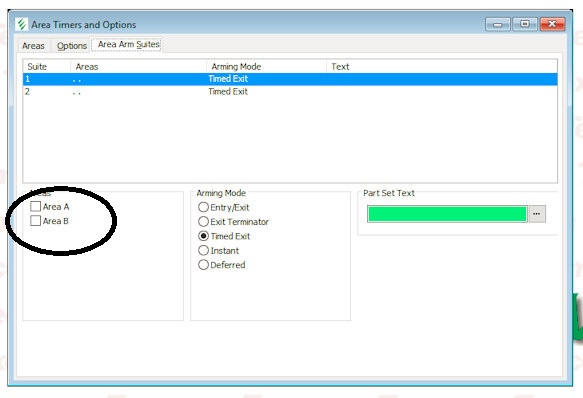Viewport: 583px width, 398px height.
Task: Set arming mode to Instant
Action: click(x=203, y=251)
